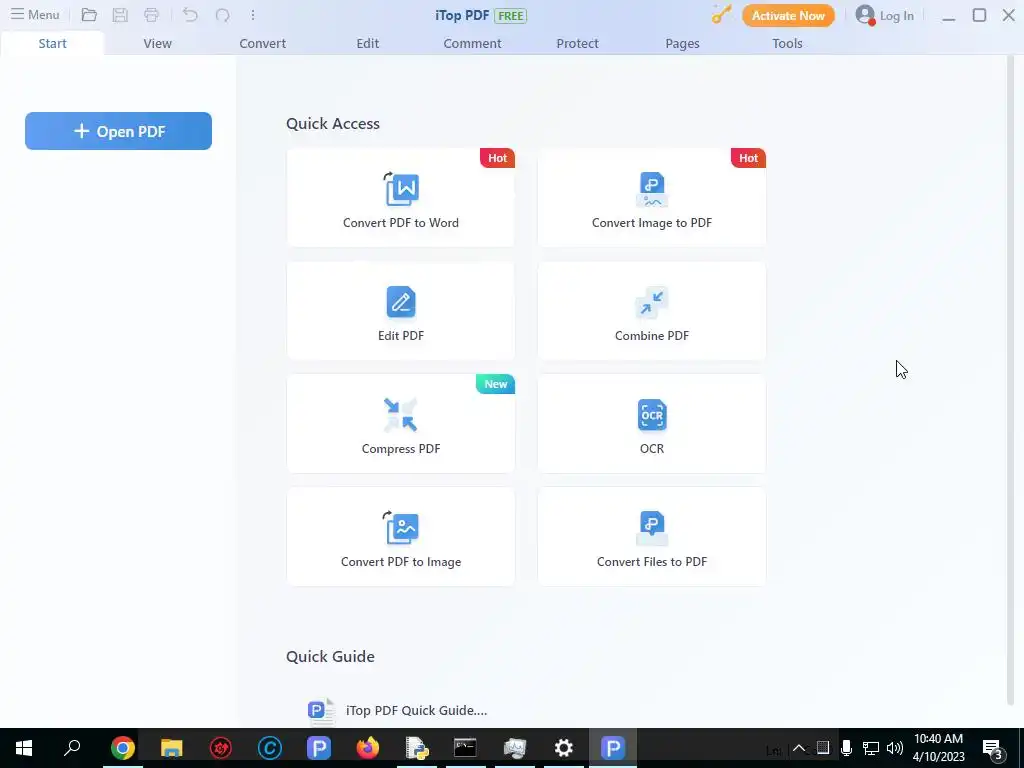The height and width of the screenshot is (768, 1024).
Task: Open the hamburger Menu
Action: click(x=35, y=14)
